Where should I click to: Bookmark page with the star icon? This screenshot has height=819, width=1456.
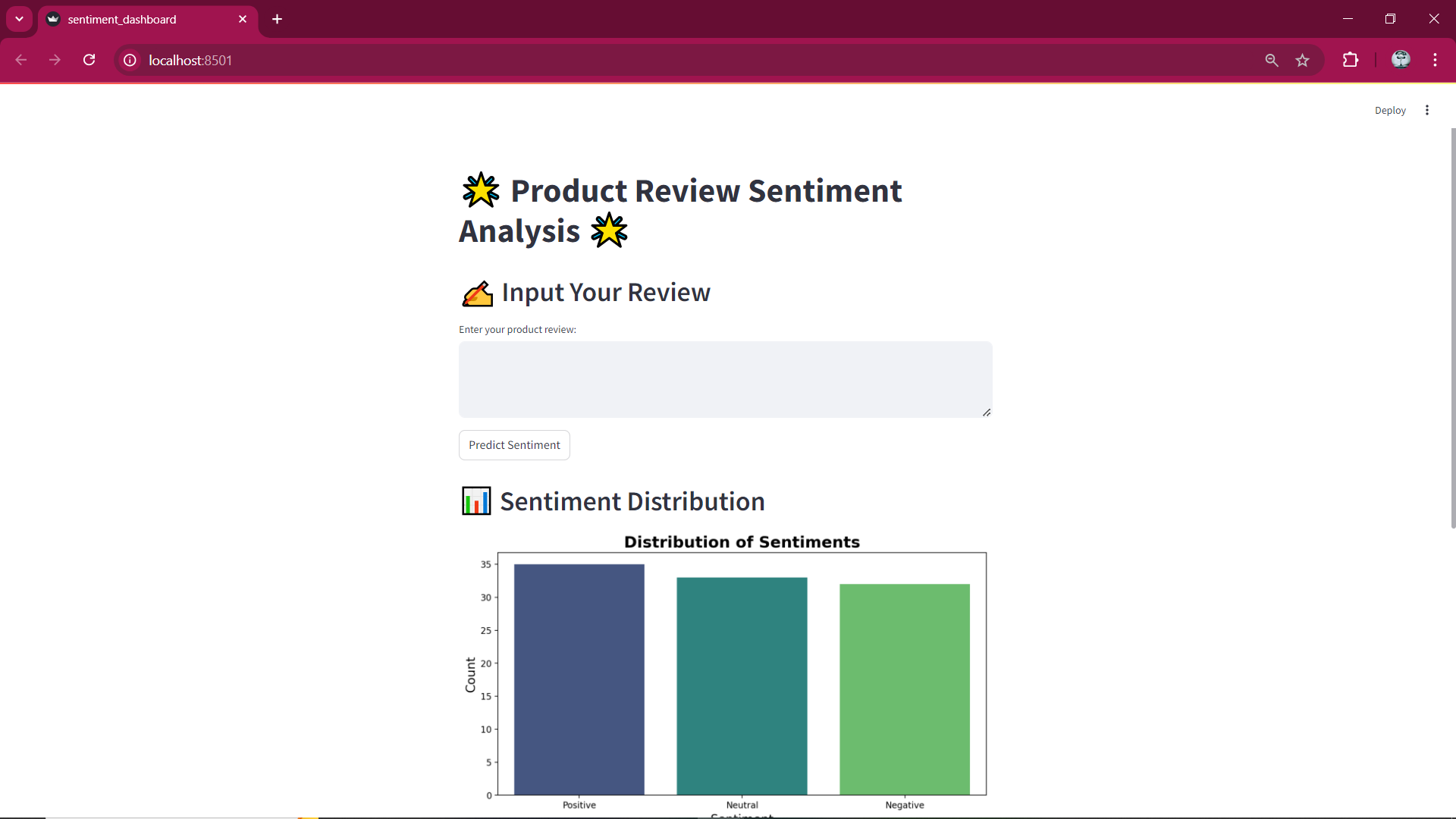coord(1302,60)
